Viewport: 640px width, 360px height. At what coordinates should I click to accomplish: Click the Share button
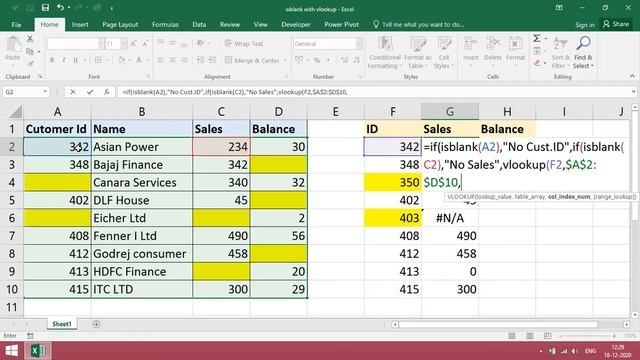[616, 24]
